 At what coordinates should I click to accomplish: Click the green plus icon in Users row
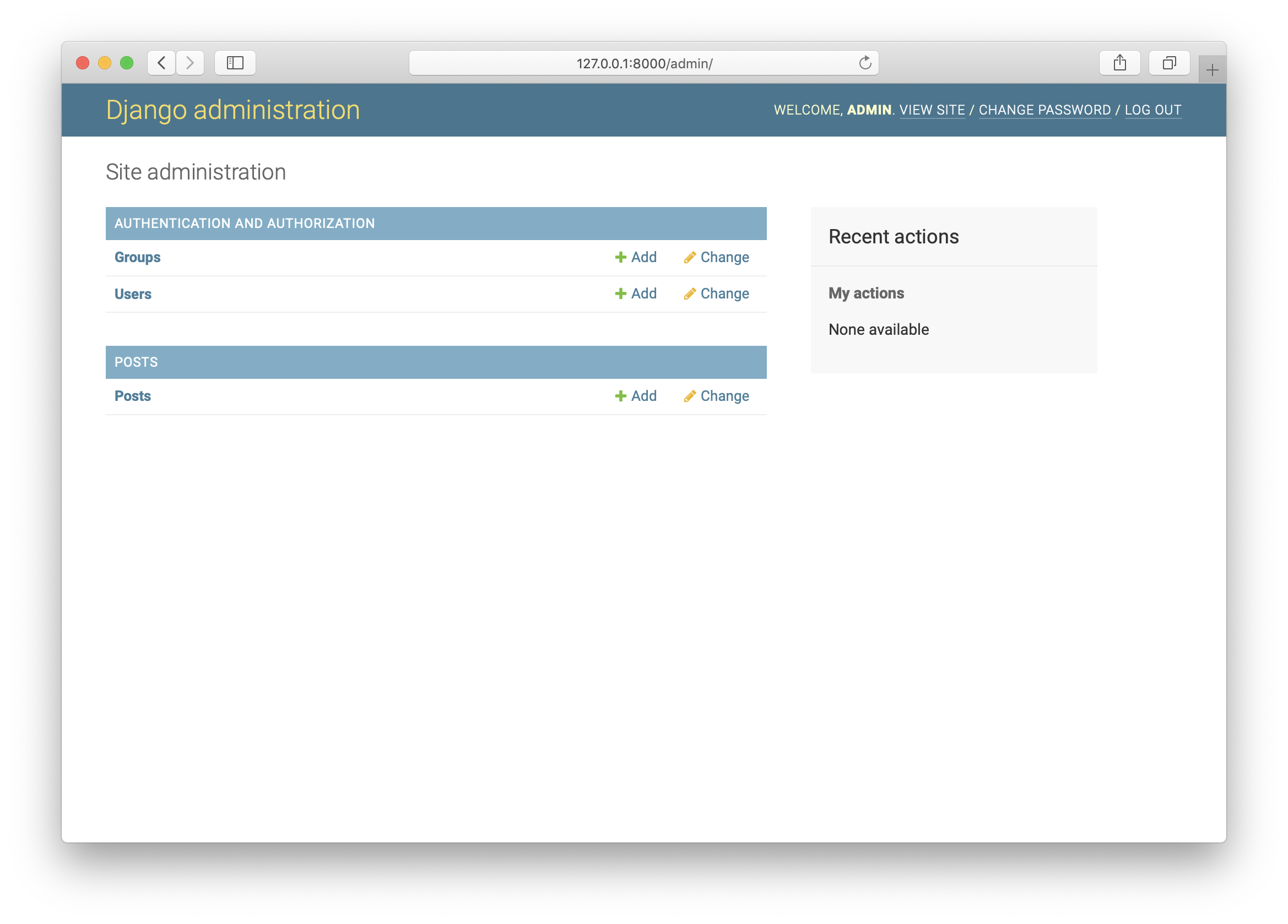coord(620,293)
